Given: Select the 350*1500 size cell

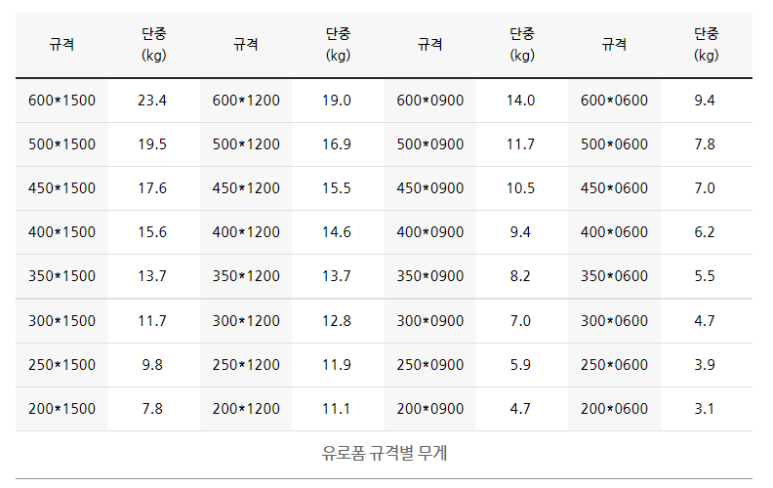Looking at the screenshot, I should pos(62,276).
